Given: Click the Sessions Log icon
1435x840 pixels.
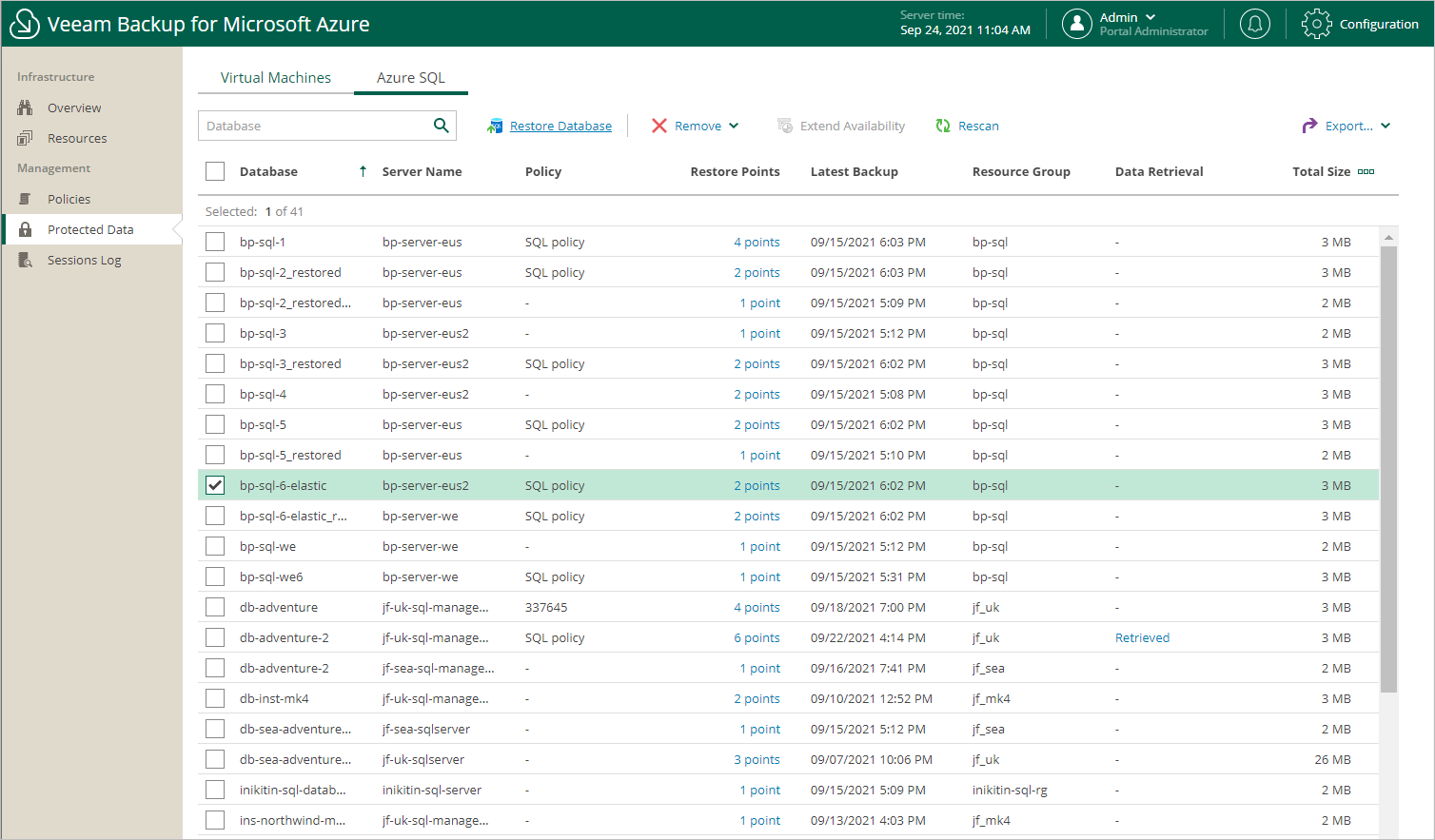Looking at the screenshot, I should tap(26, 260).
